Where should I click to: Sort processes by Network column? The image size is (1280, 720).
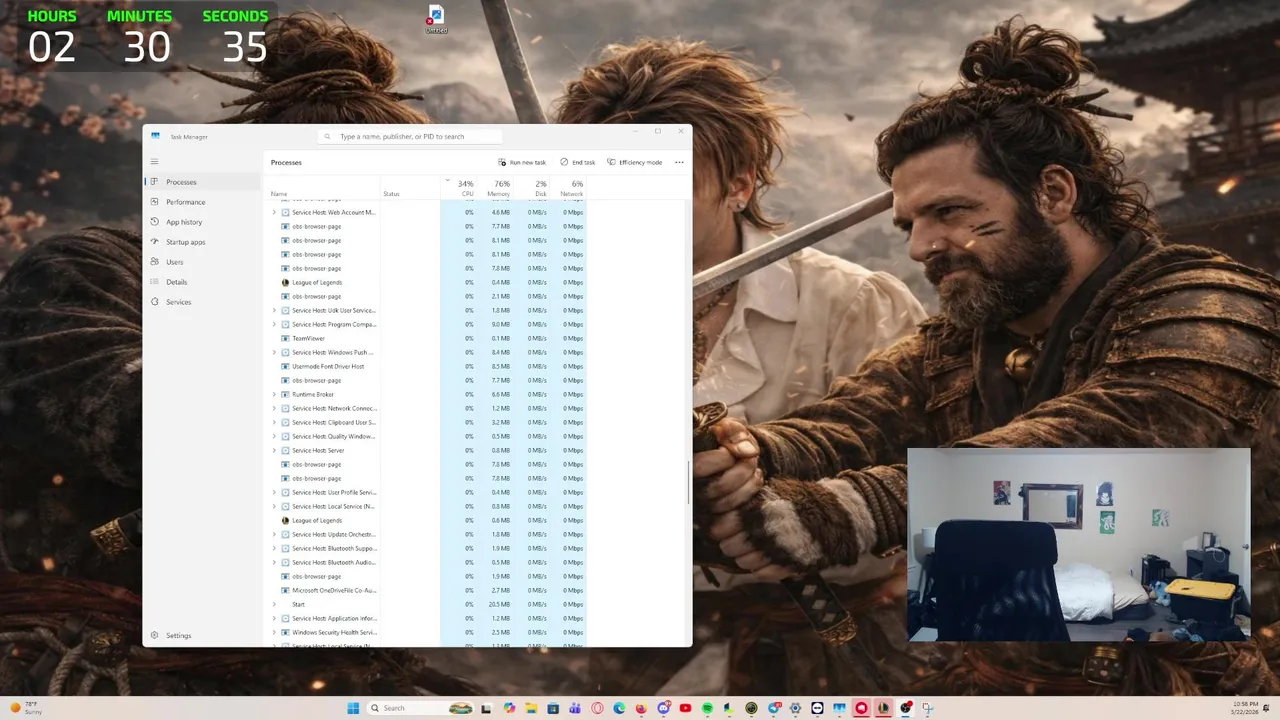click(x=568, y=188)
